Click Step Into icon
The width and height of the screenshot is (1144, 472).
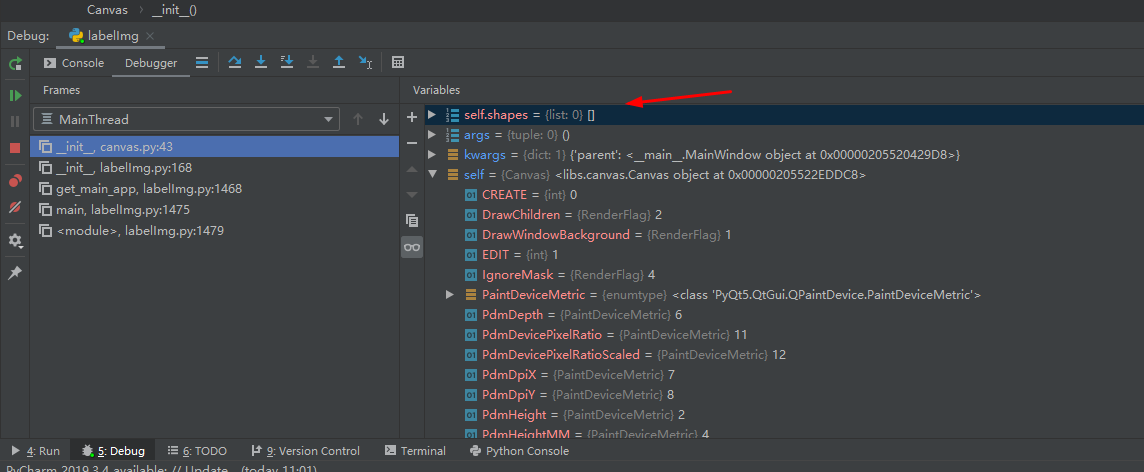[260, 63]
